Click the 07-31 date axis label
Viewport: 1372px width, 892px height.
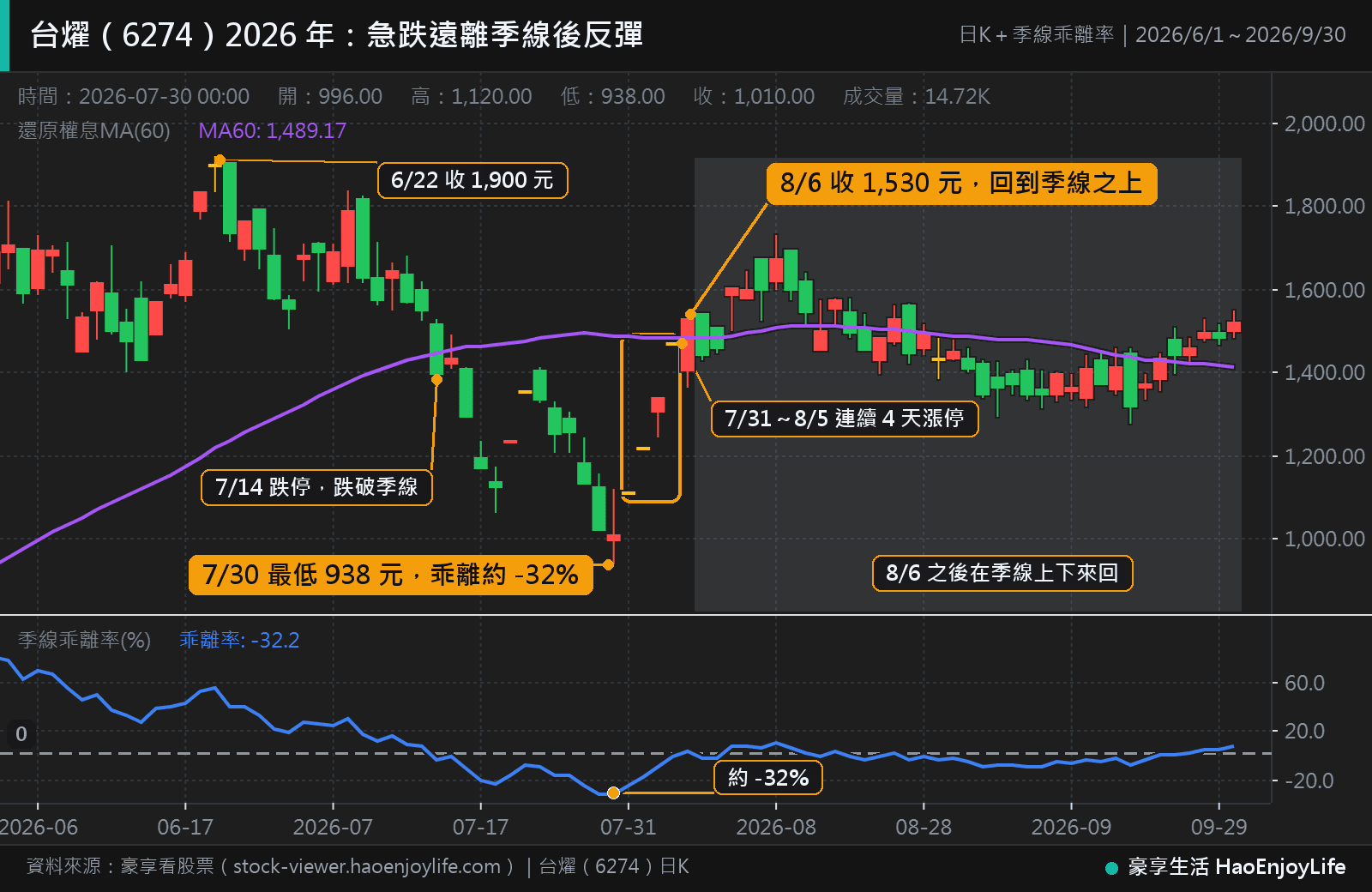point(628,827)
